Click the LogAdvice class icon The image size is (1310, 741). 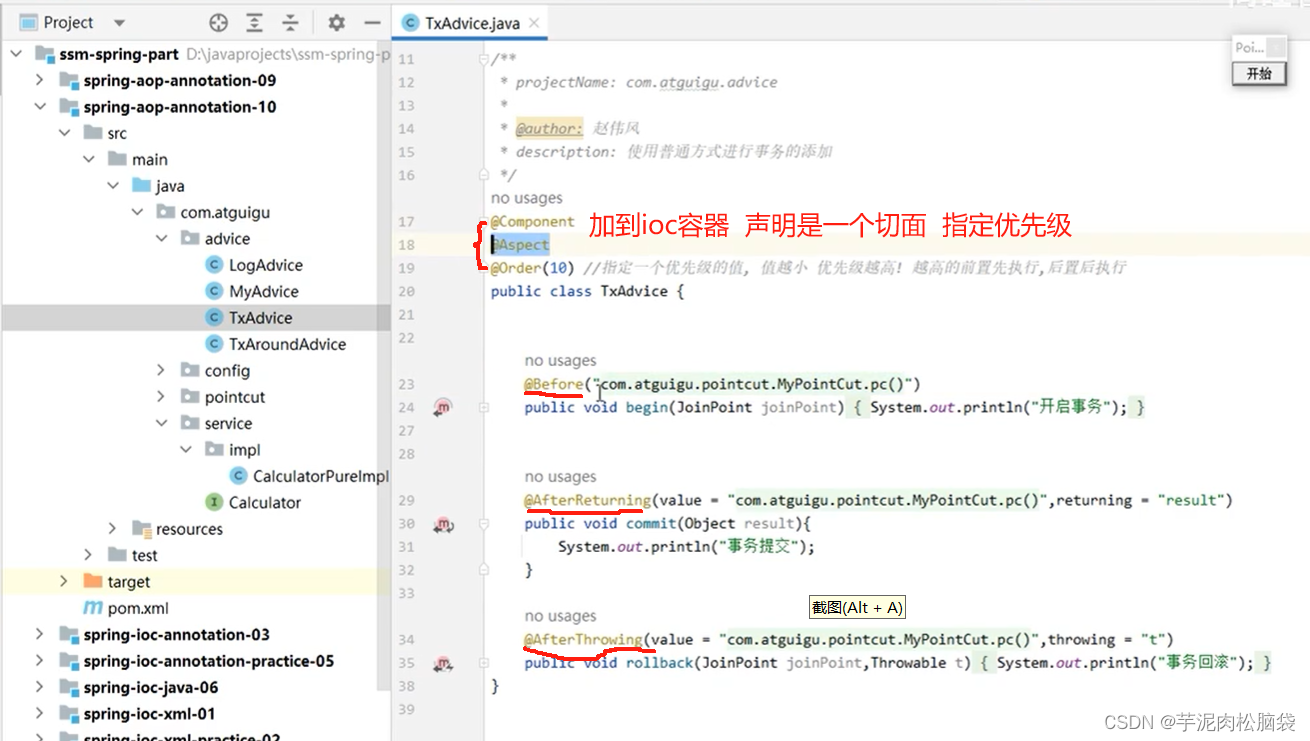tap(213, 265)
